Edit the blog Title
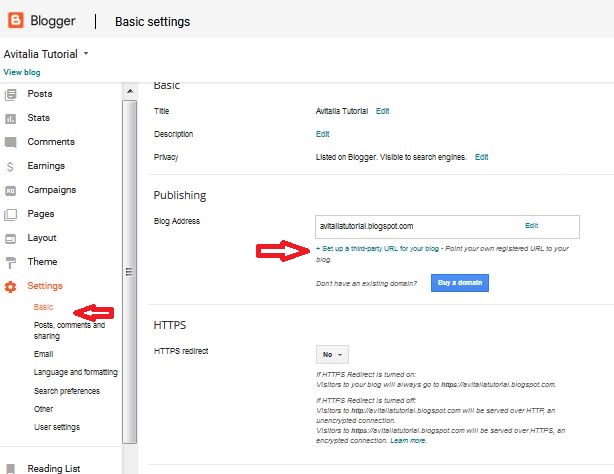 [383, 111]
